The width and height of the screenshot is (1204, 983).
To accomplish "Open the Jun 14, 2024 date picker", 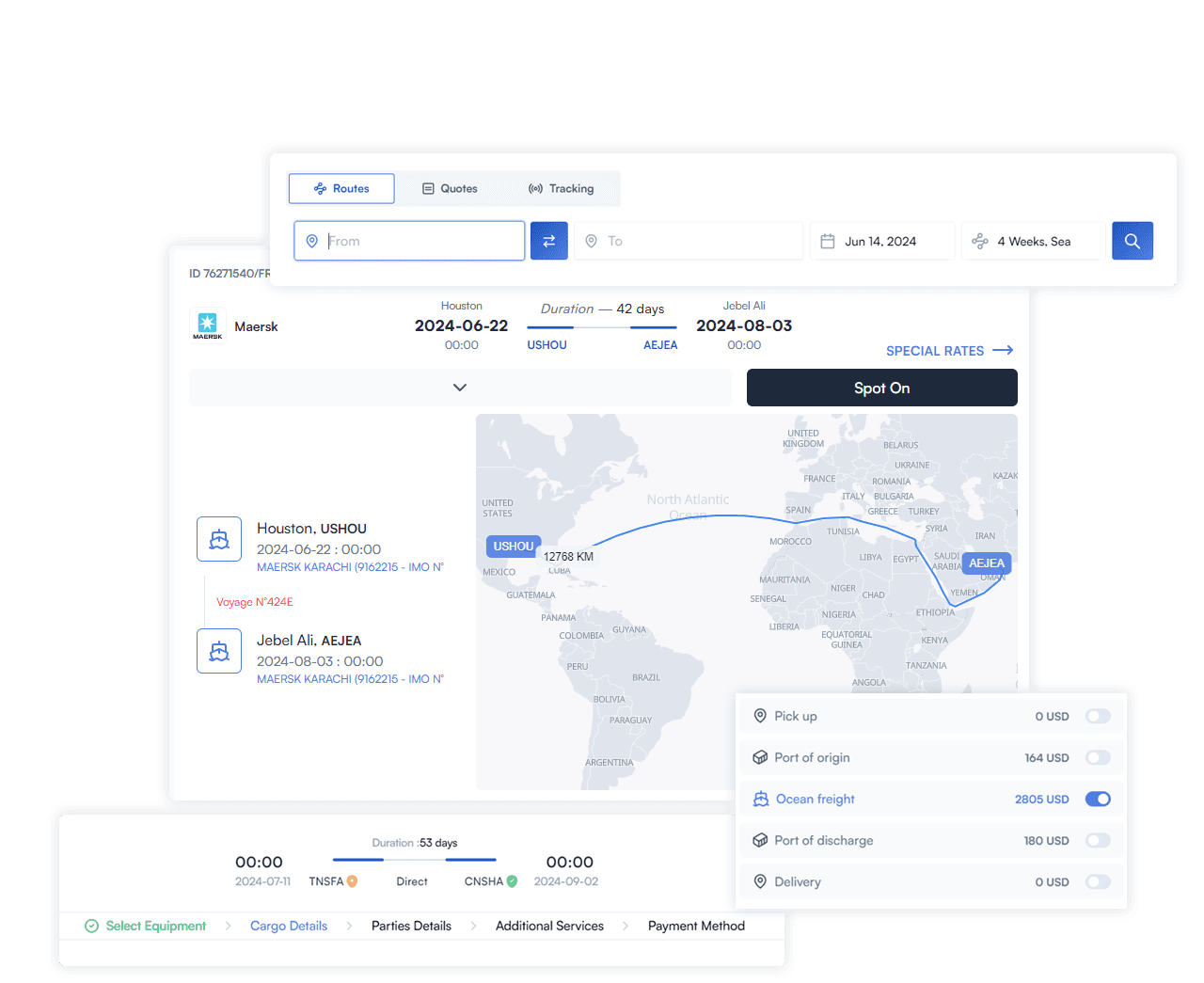I will (x=880, y=241).
